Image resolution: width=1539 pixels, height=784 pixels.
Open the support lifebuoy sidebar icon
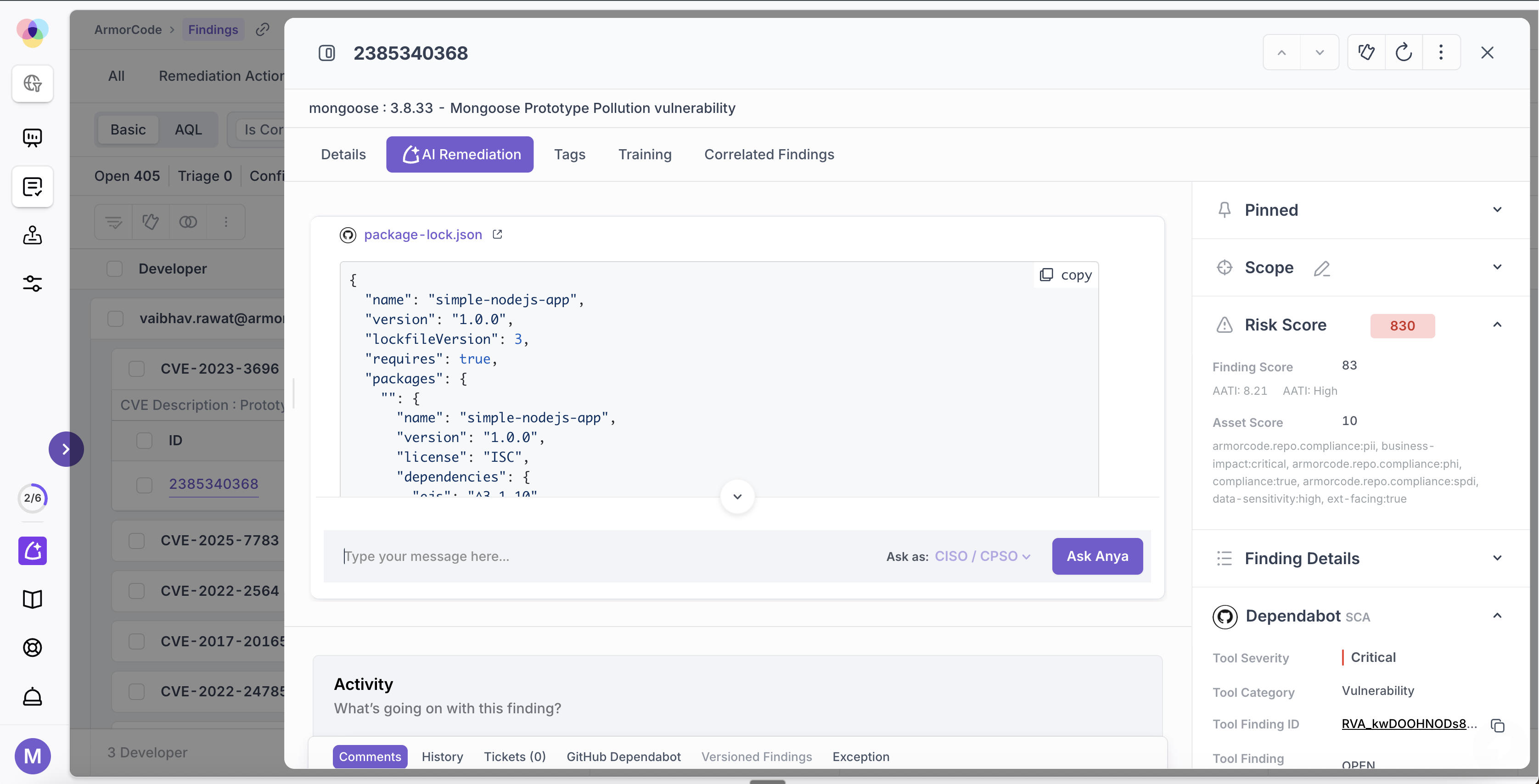point(32,647)
